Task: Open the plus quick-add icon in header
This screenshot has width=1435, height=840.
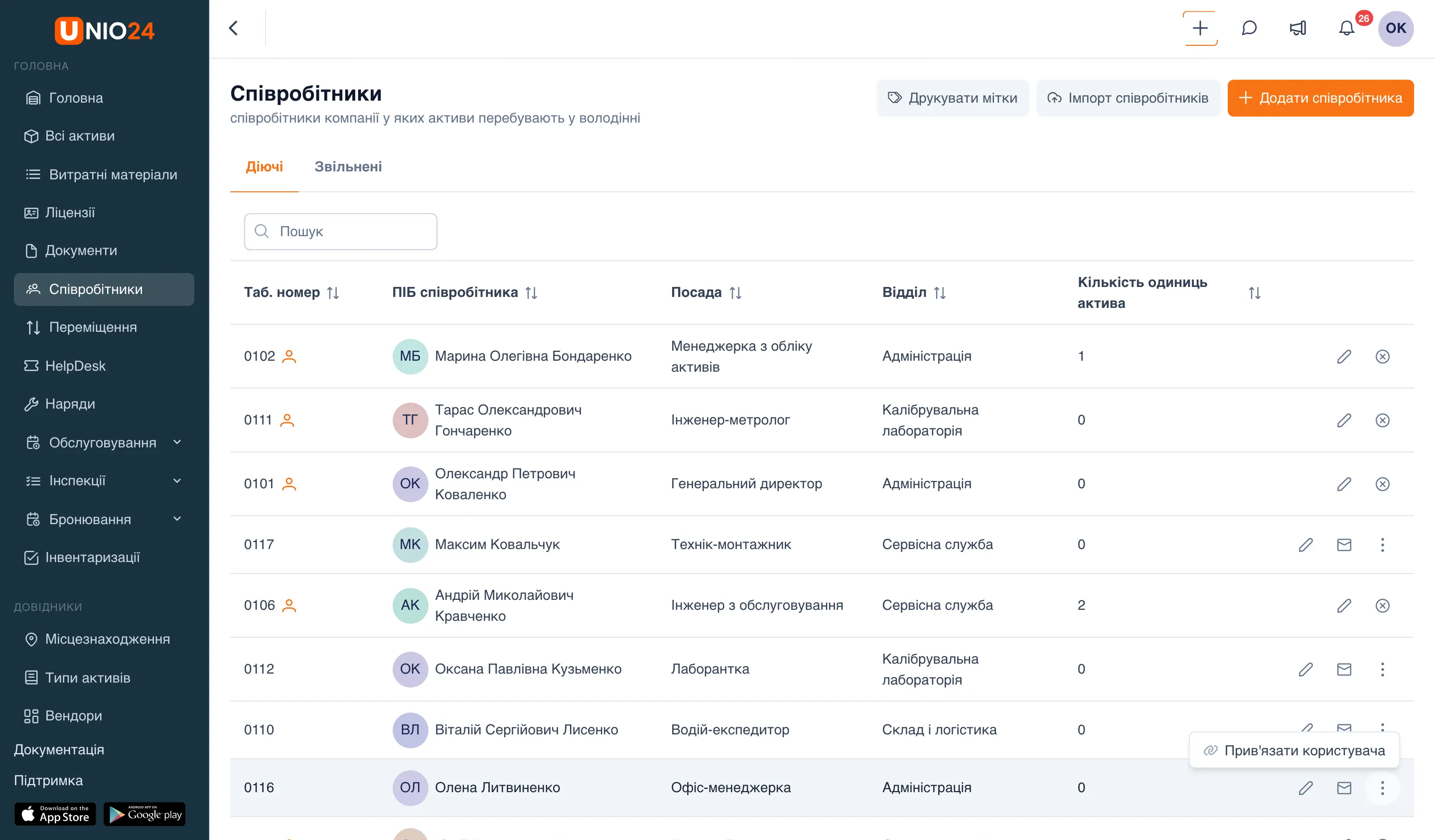Action: coord(1200,28)
